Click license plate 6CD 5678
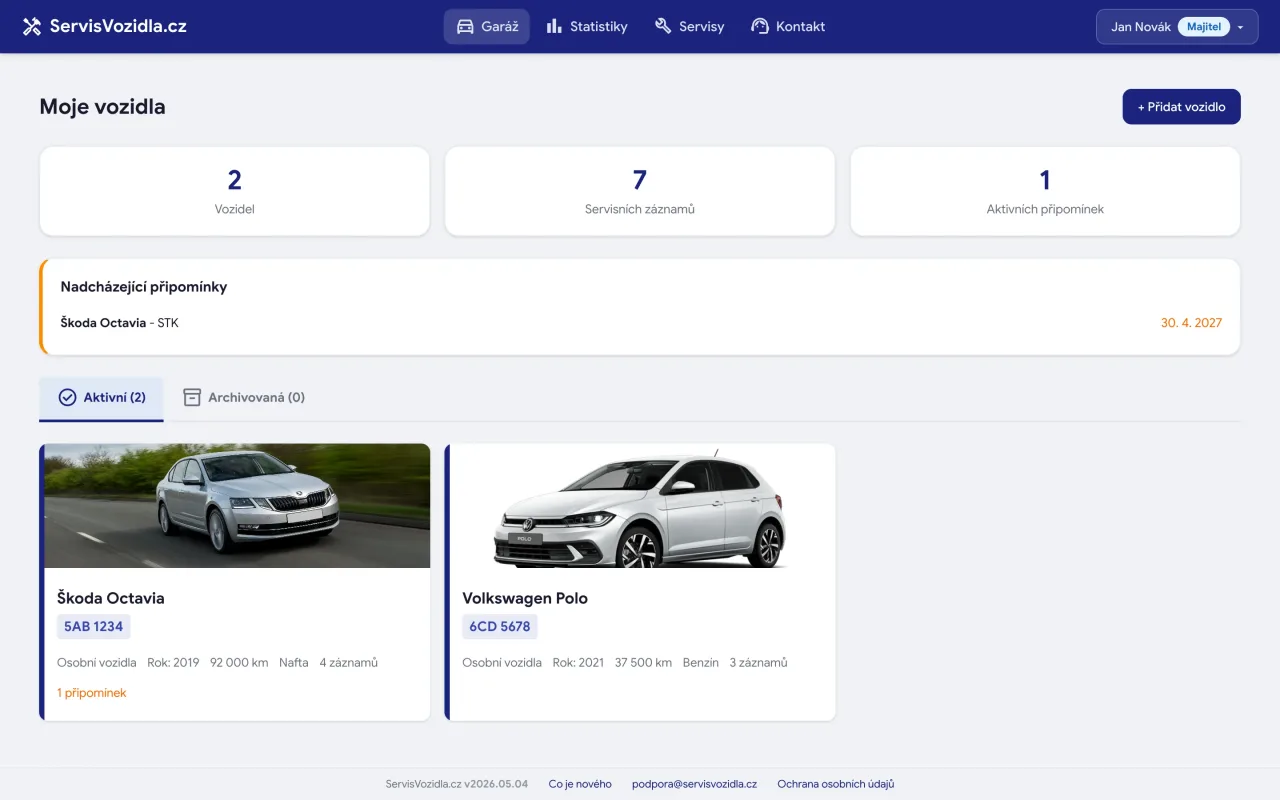Screen dimensions: 1280x800 (x=500, y=627)
